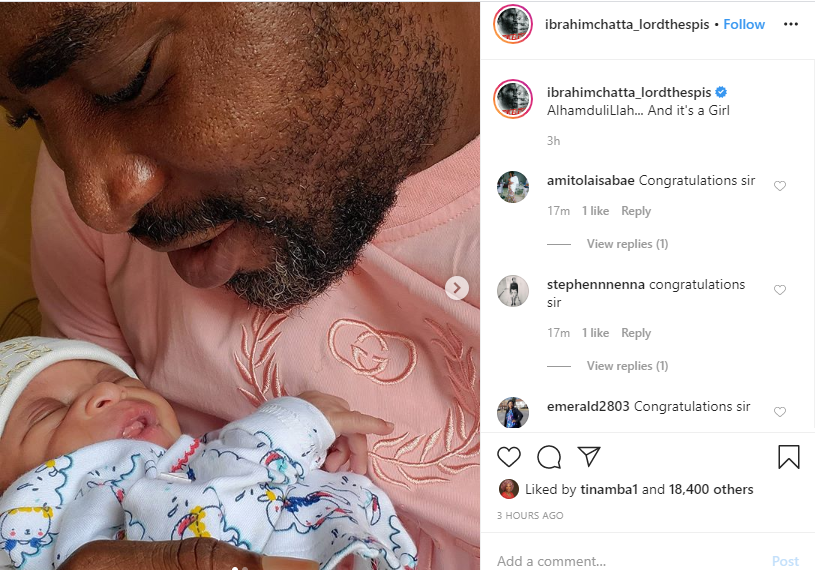Open the header profile avatar story ring

coord(512,24)
